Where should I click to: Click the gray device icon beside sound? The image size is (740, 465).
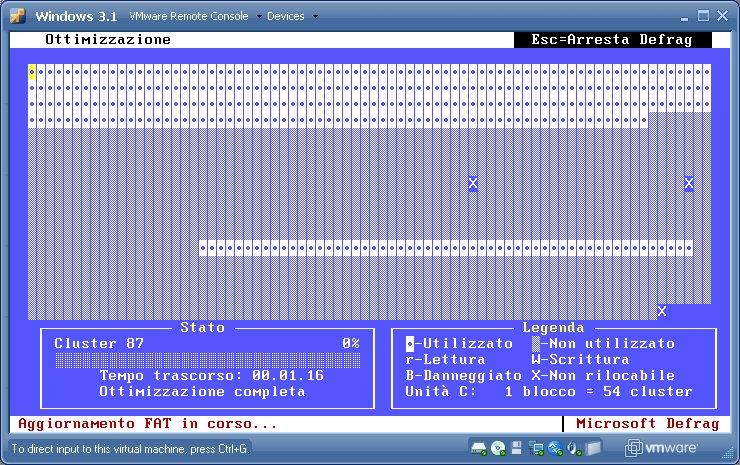594,448
